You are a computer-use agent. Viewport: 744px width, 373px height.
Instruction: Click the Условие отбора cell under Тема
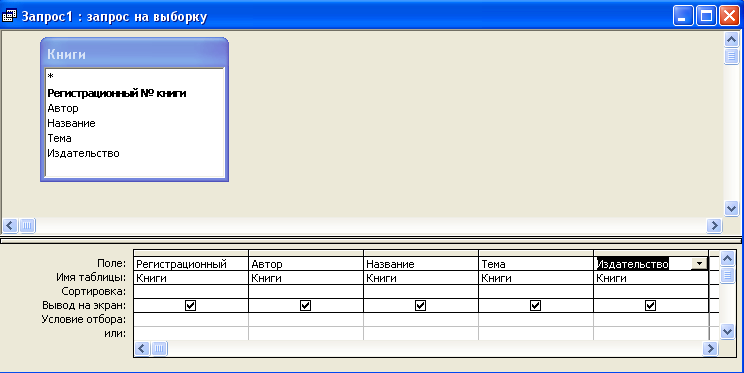pyautogui.click(x=536, y=319)
